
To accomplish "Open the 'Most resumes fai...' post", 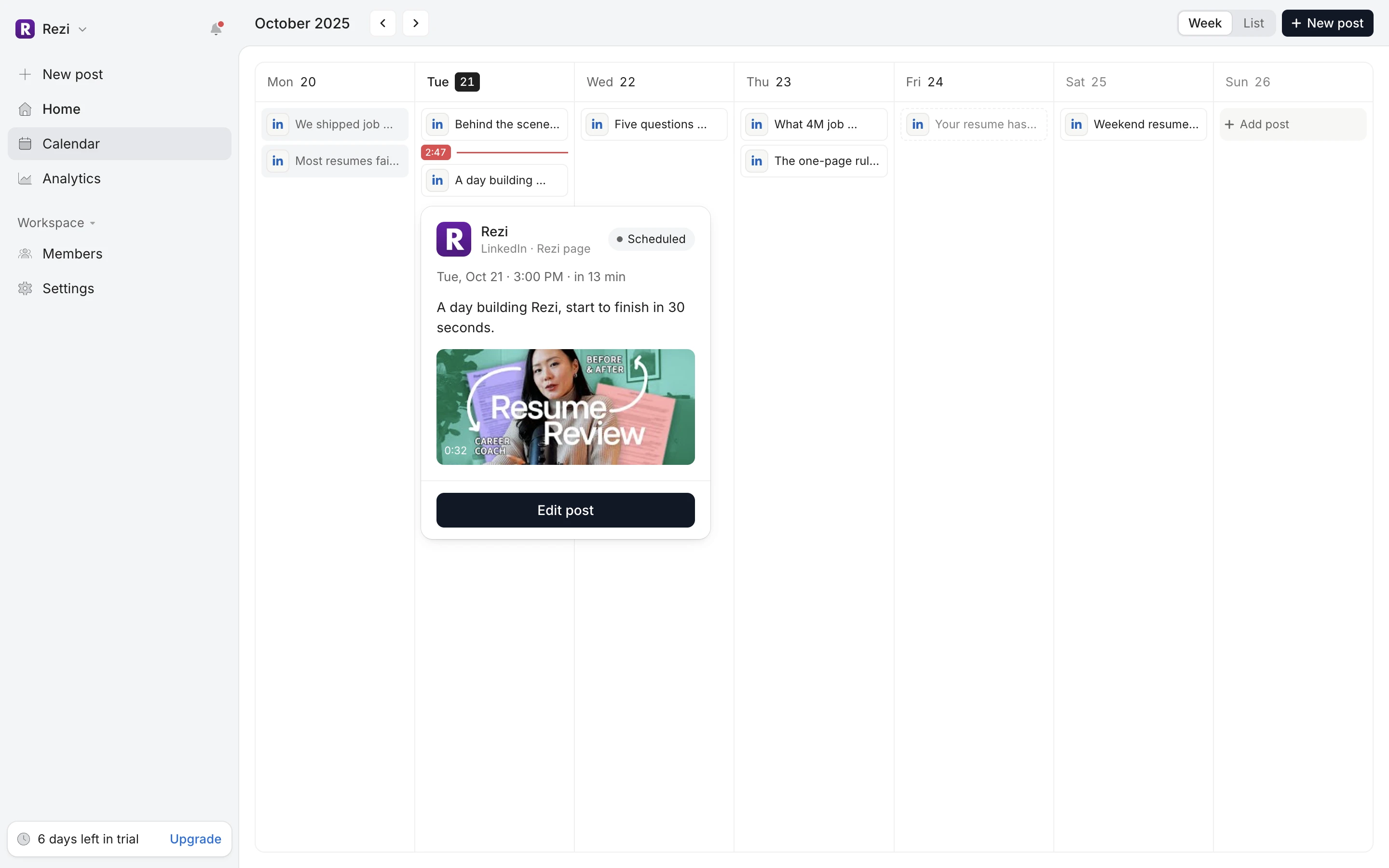I will click(x=335, y=161).
